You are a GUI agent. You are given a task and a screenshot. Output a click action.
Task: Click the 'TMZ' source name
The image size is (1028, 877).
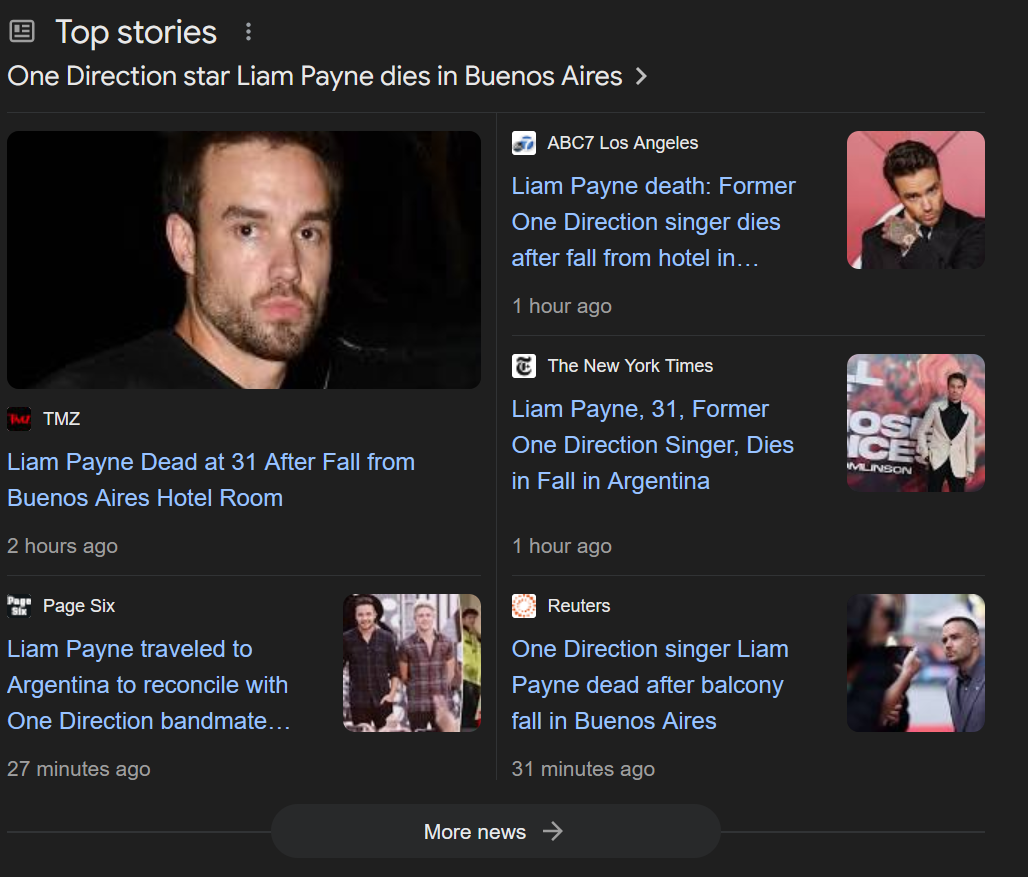62,419
